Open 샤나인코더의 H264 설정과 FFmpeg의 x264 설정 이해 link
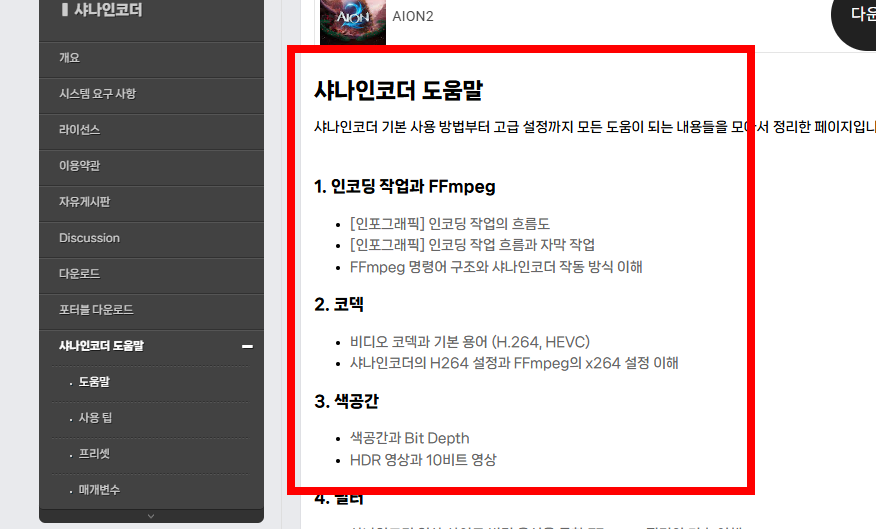 [x=514, y=363]
